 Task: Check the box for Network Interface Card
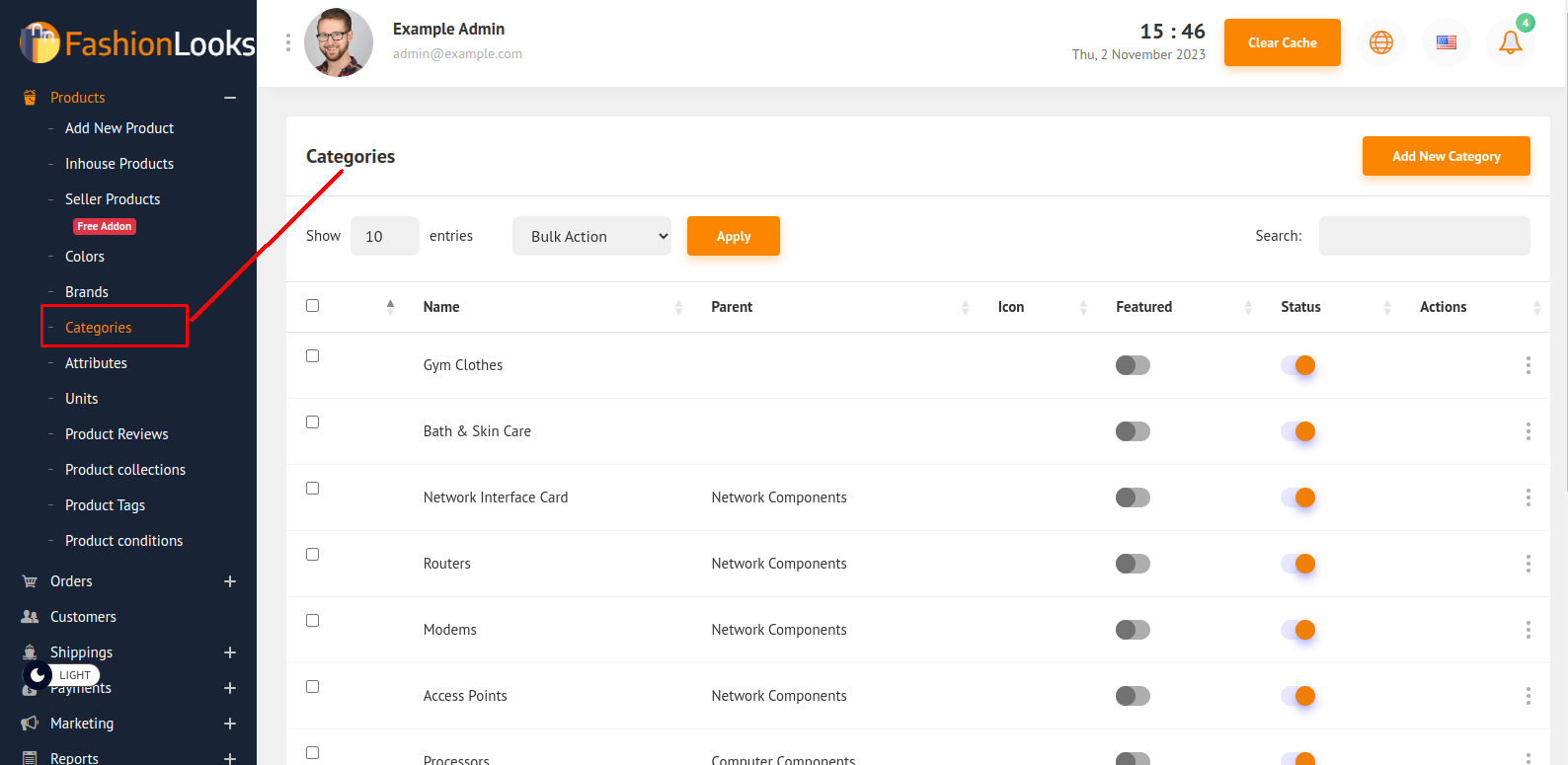coord(313,489)
